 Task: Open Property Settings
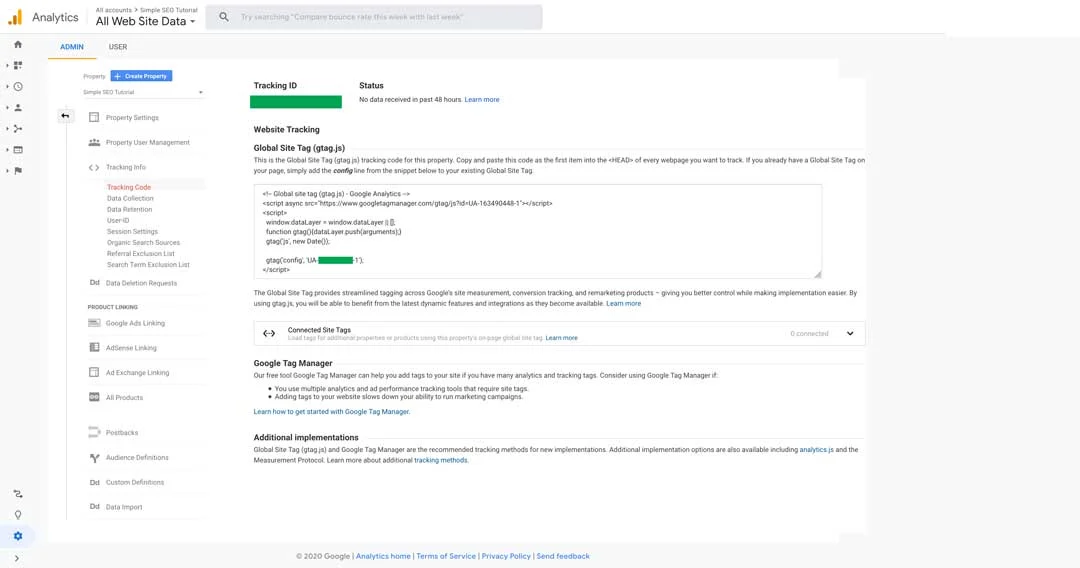132,118
